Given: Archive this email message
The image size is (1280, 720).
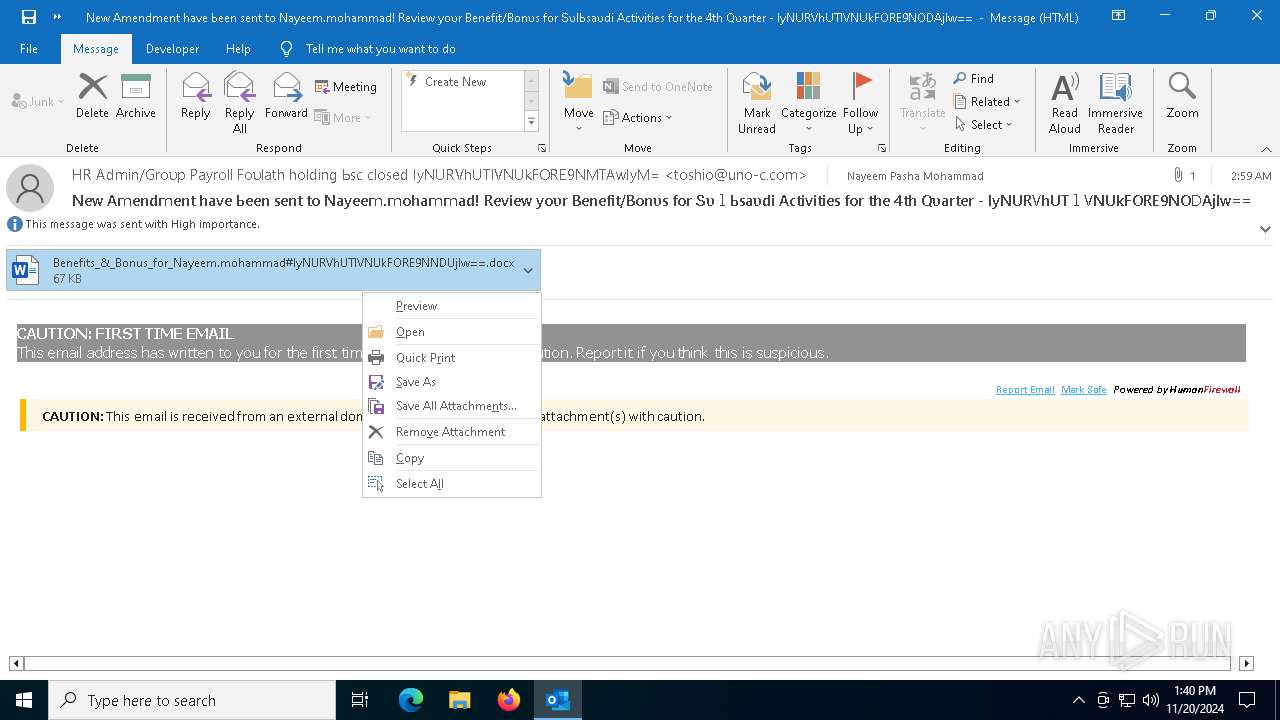Looking at the screenshot, I should click(135, 96).
